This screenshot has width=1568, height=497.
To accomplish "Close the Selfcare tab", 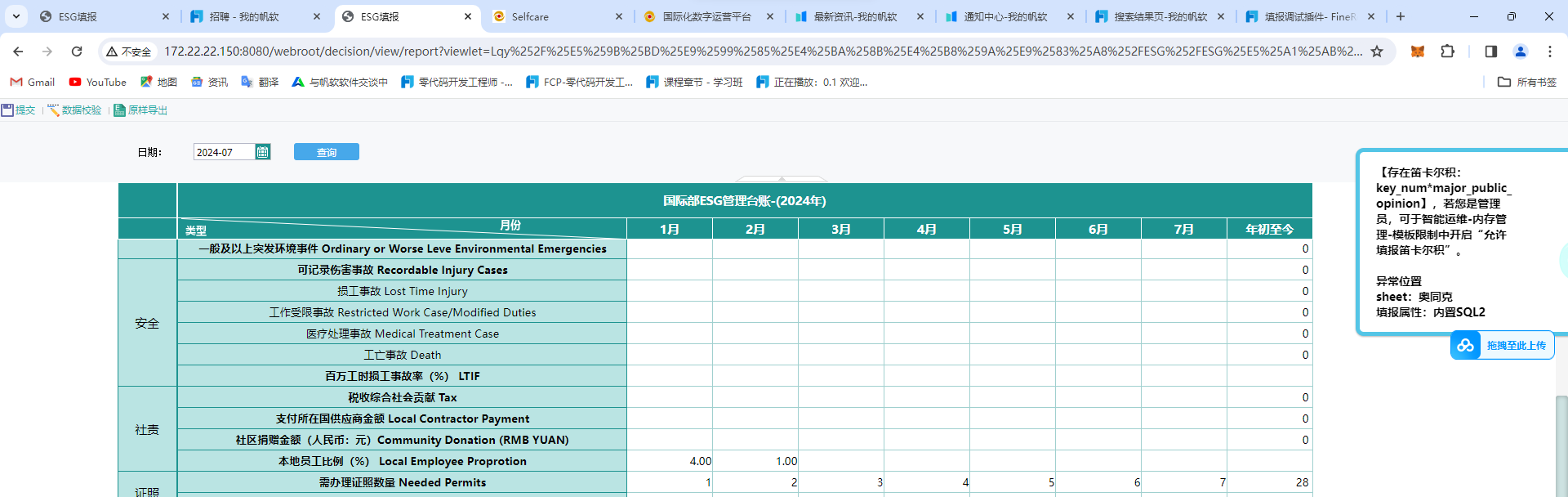I will point(619,16).
